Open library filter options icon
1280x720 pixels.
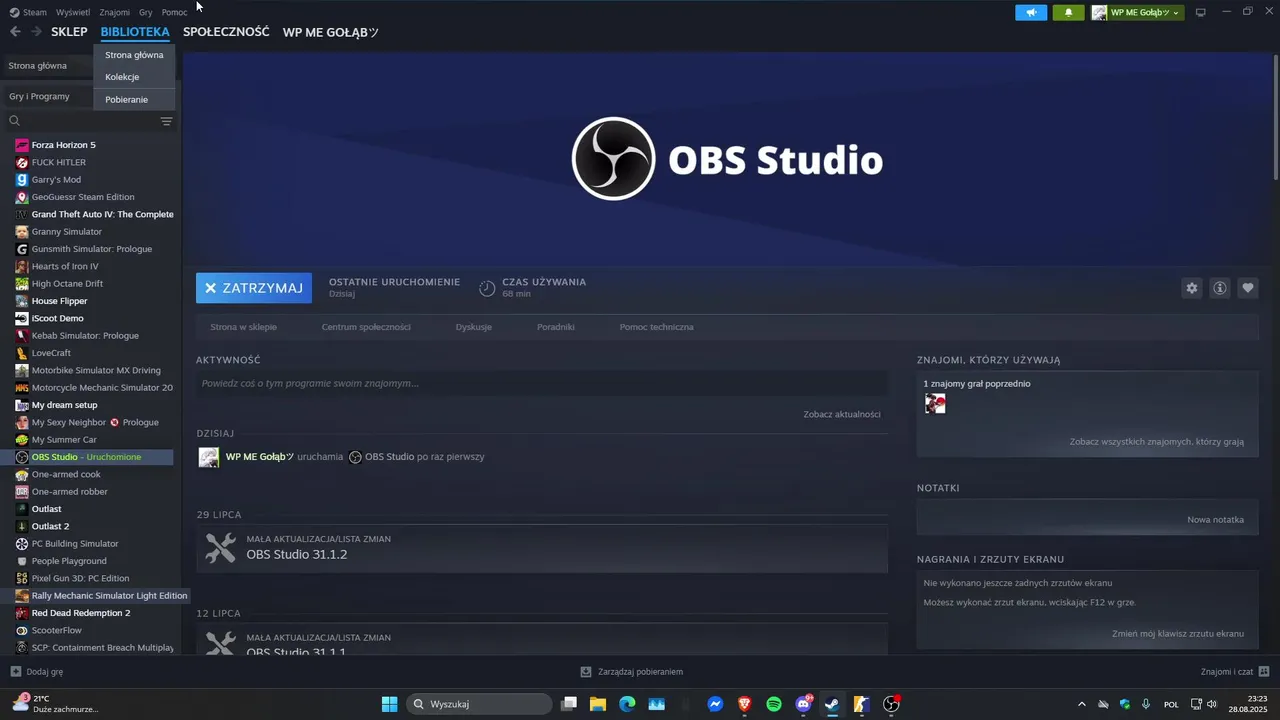tap(167, 121)
